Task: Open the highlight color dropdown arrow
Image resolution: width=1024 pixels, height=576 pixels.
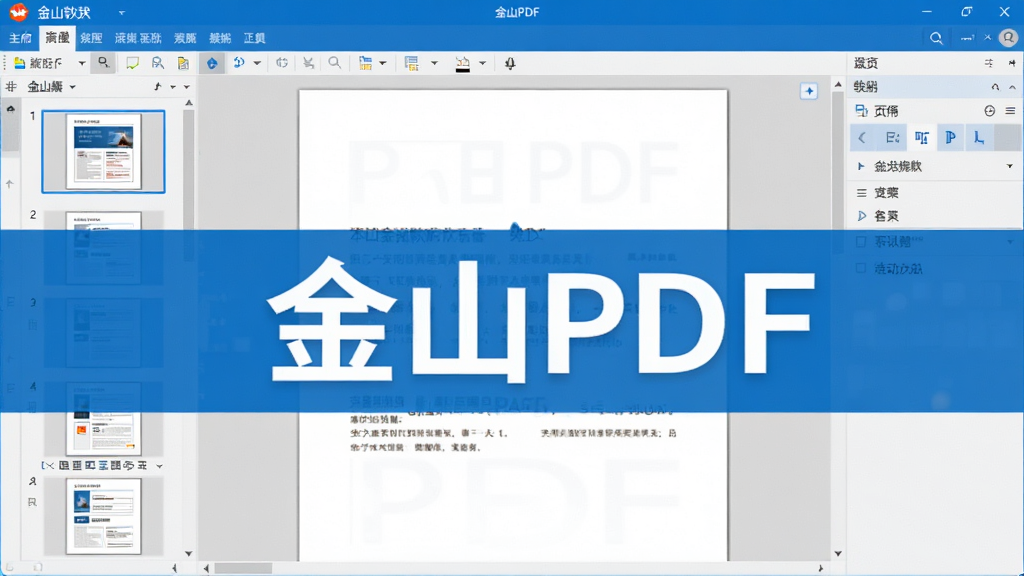Action: click(x=482, y=63)
